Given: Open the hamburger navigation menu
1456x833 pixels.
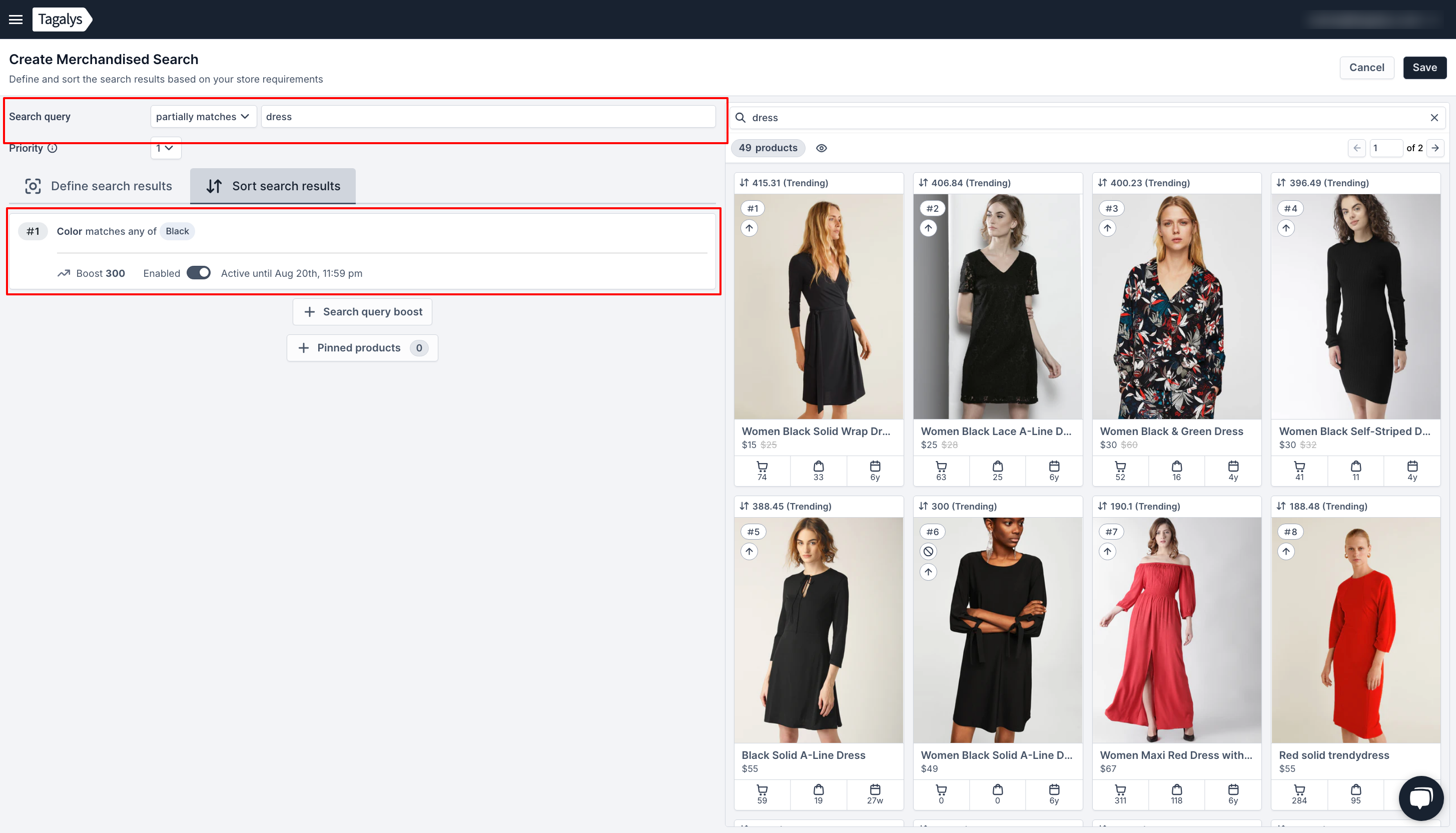Looking at the screenshot, I should coord(16,20).
